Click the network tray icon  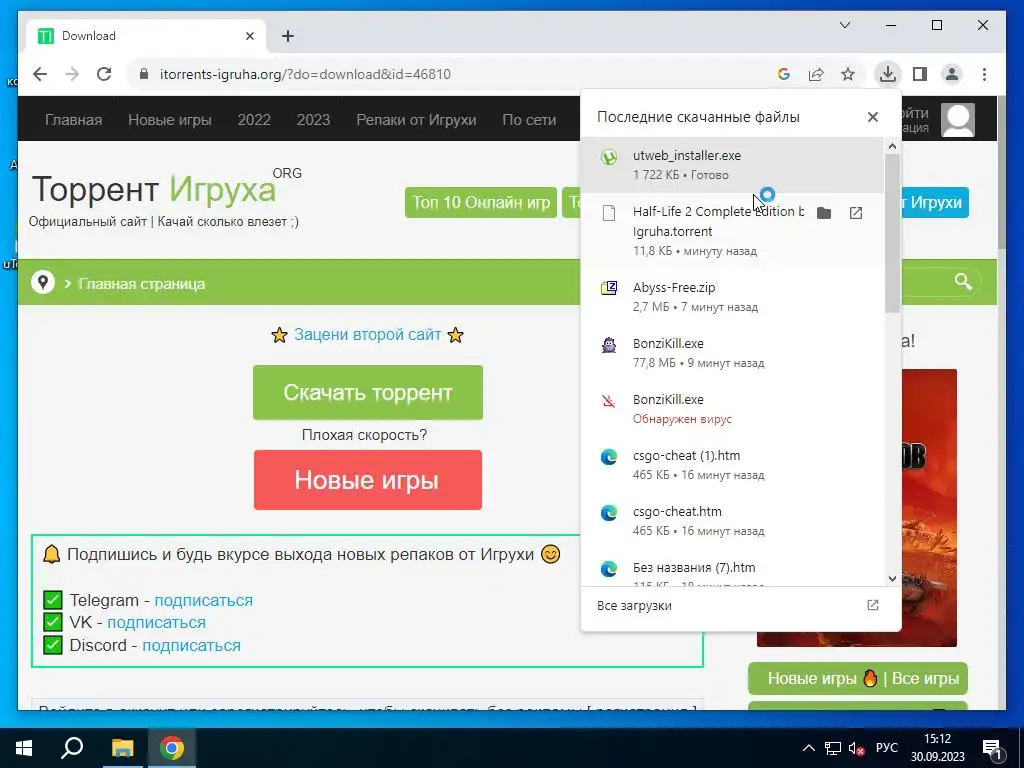click(833, 748)
